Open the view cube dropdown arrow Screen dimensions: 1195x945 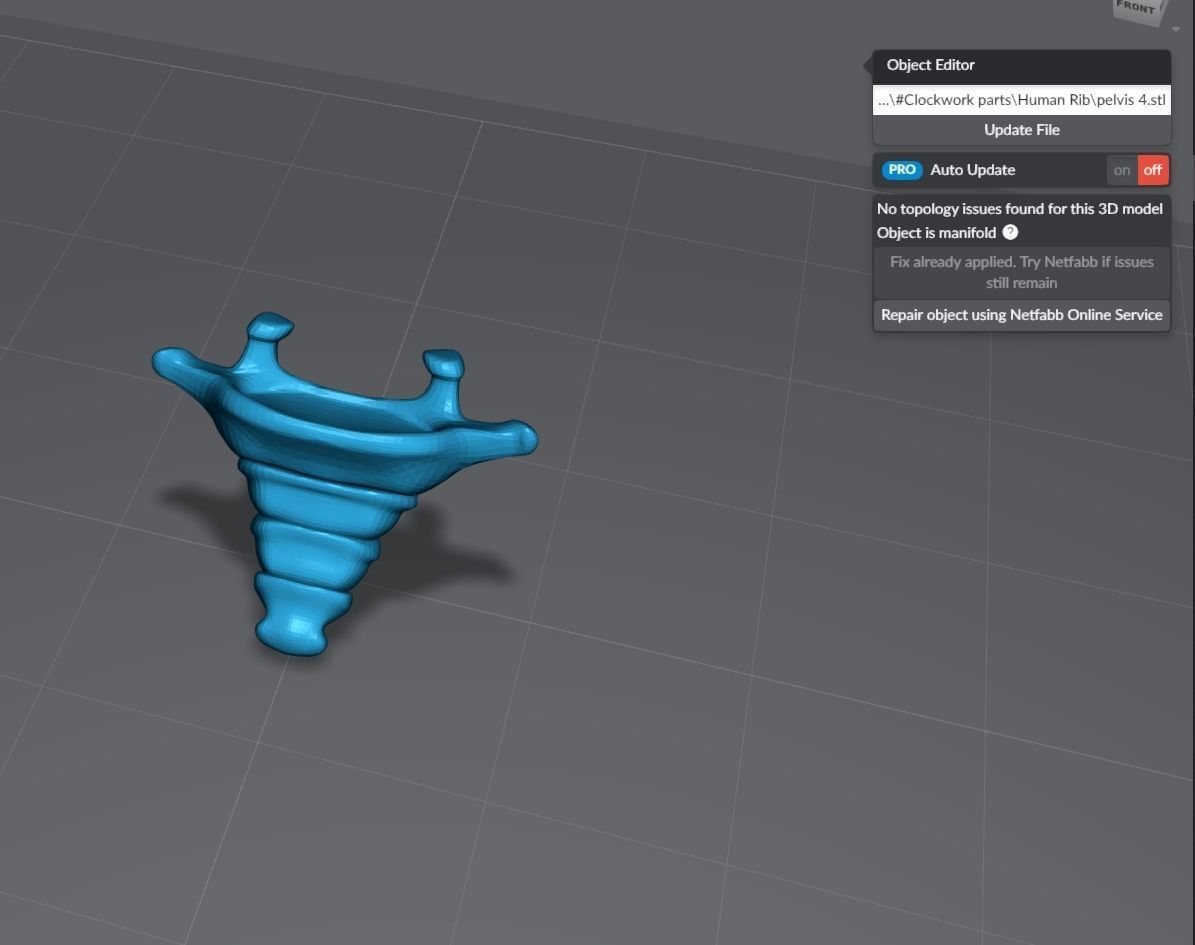point(1177,29)
